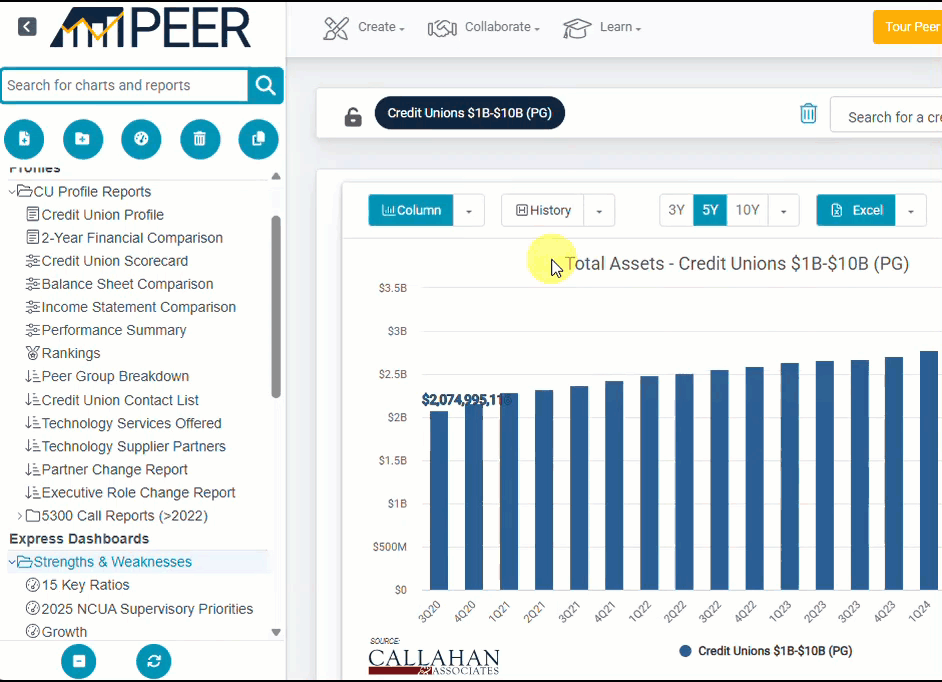The width and height of the screenshot is (942, 682).
Task: Click the sidebar scrollbar thumb
Action: 276,307
